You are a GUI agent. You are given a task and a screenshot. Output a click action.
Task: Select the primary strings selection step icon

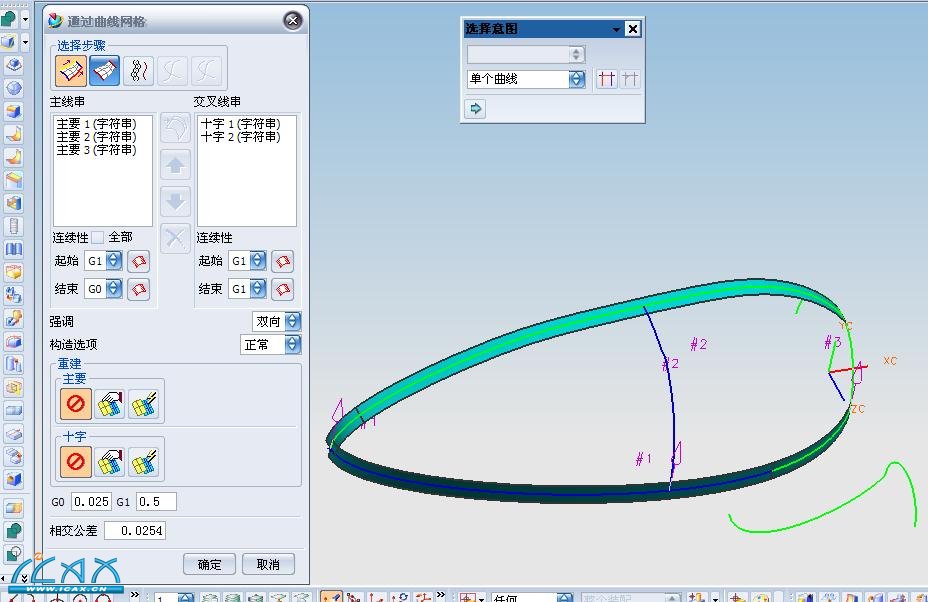[x=71, y=70]
